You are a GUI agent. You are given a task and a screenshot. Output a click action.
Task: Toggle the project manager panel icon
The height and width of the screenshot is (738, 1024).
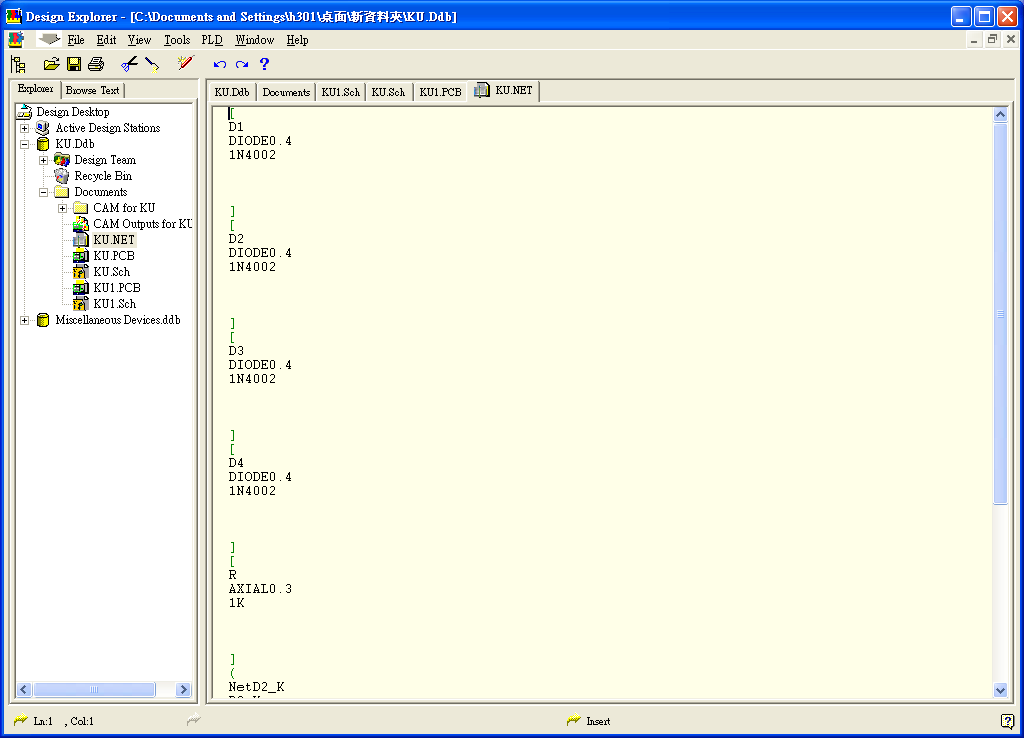click(x=18, y=64)
